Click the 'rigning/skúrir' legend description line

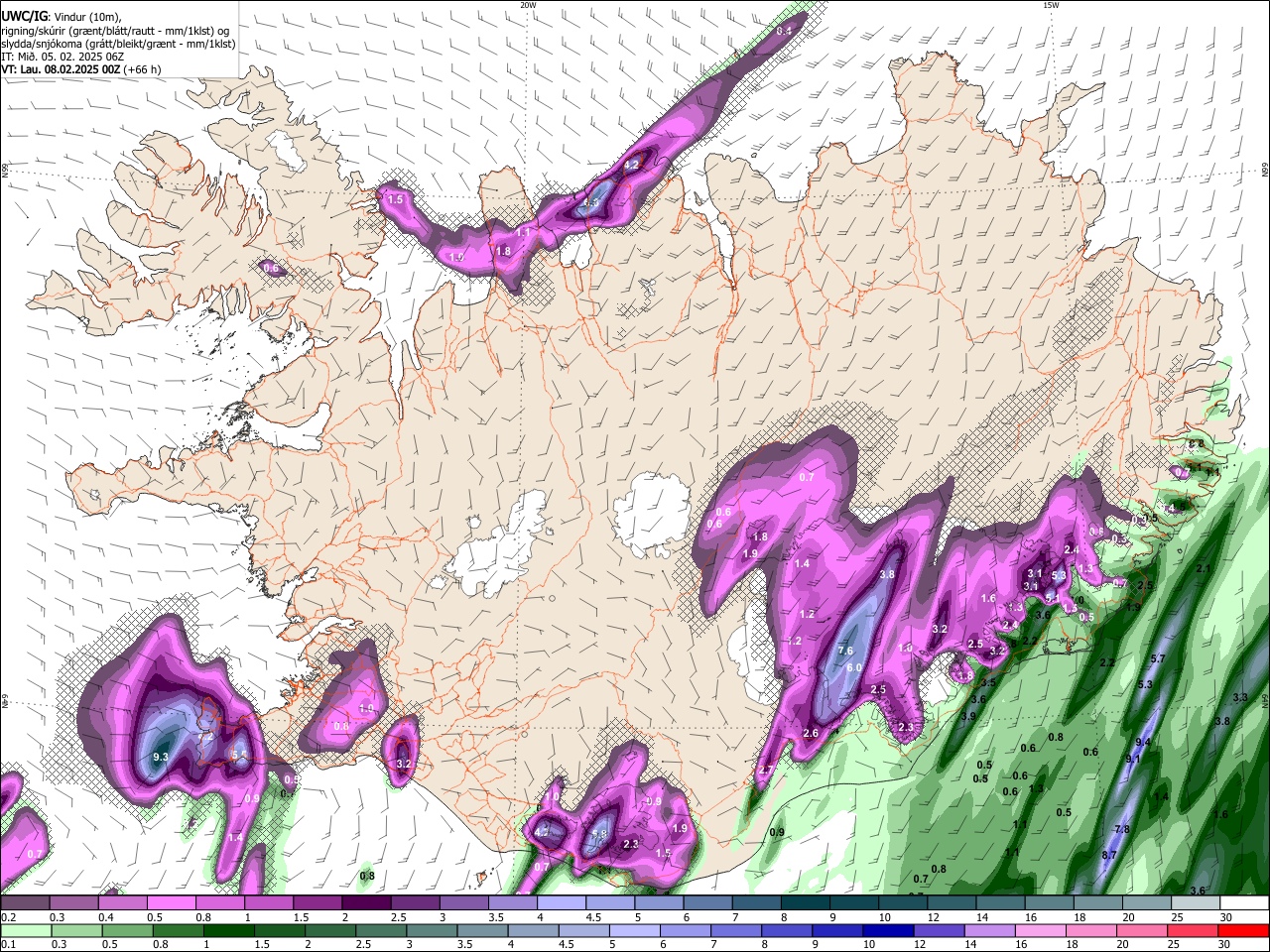115,31
